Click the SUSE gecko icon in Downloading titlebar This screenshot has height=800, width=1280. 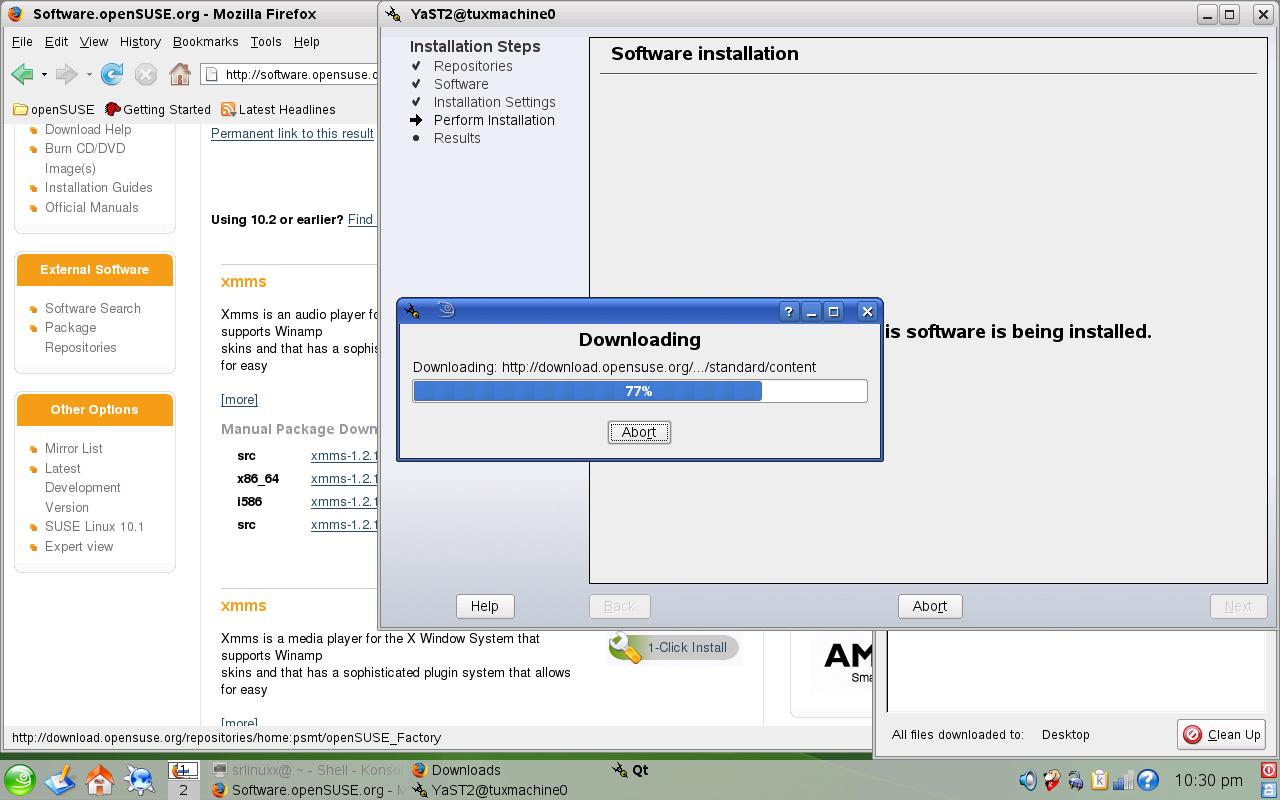[446, 310]
